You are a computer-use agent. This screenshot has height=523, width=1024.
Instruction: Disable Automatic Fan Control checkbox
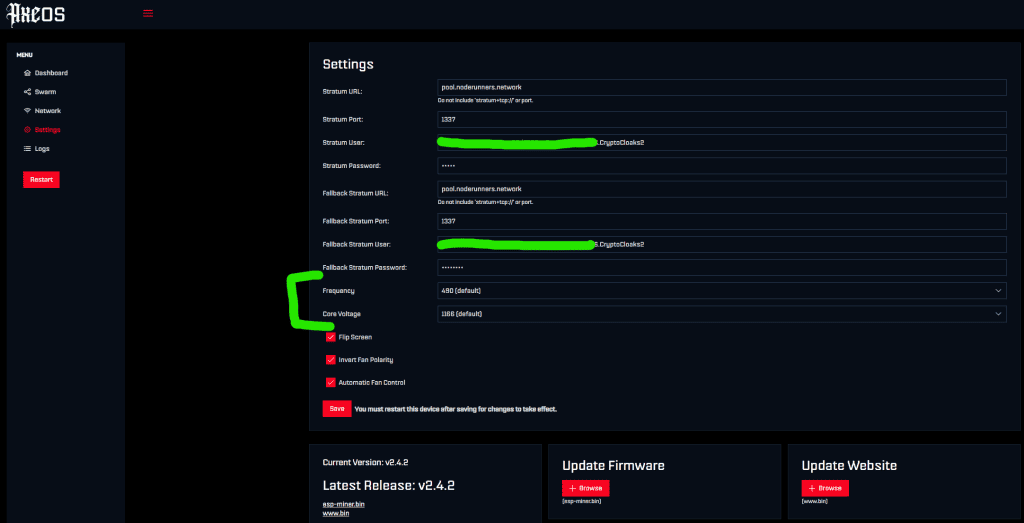click(x=330, y=383)
